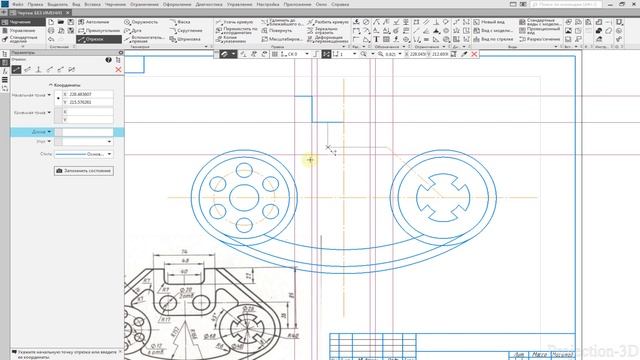Open the Конечная точка dropdown arrow
This screenshot has height=360, width=640.
point(49,112)
